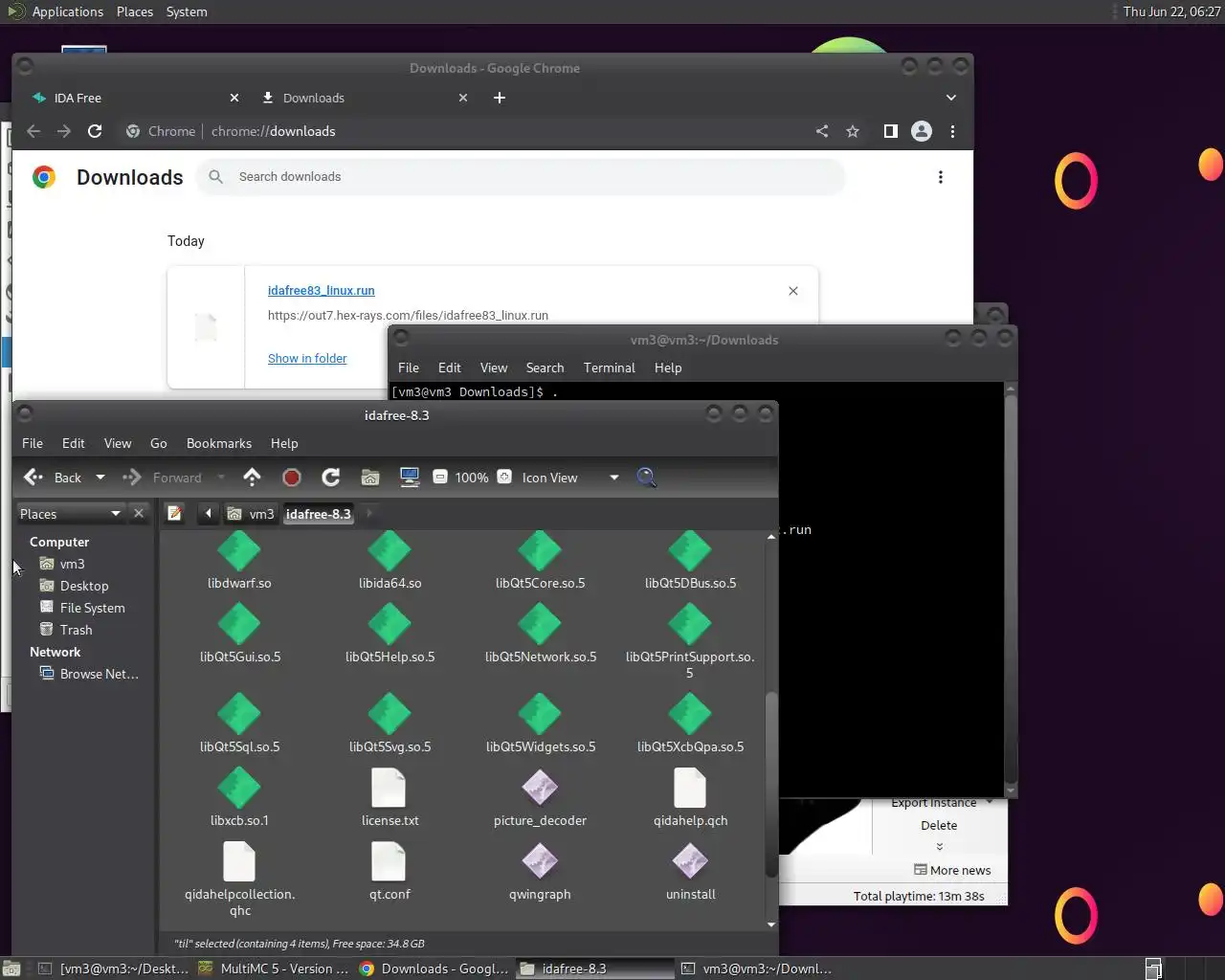Image resolution: width=1225 pixels, height=980 pixels.
Task: Open the Go menu in file manager
Action: pyautogui.click(x=159, y=443)
